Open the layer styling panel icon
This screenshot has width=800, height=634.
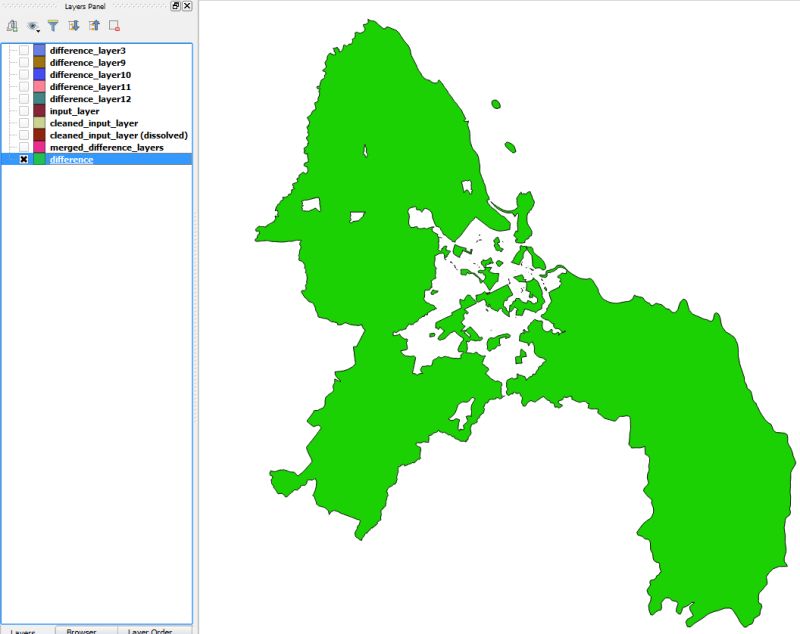tap(11, 26)
